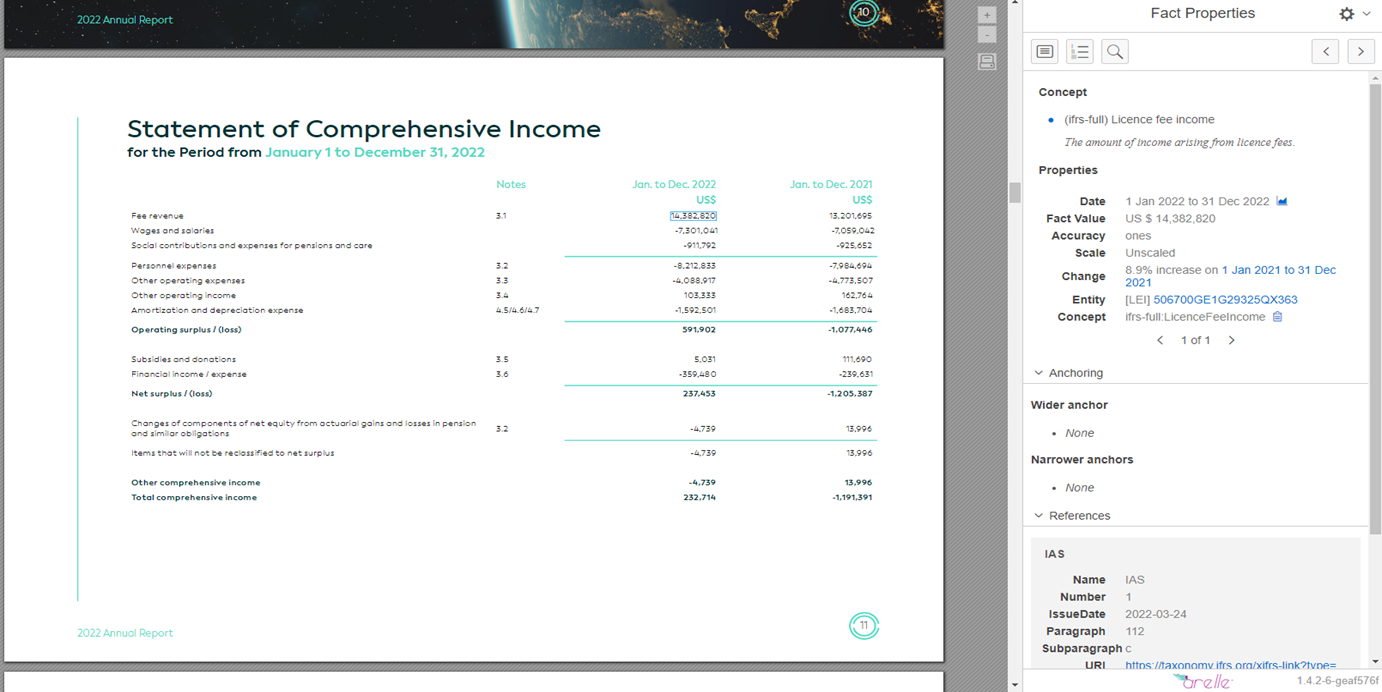Open the settings gear dropdown
The image size is (1382, 692).
1348,13
